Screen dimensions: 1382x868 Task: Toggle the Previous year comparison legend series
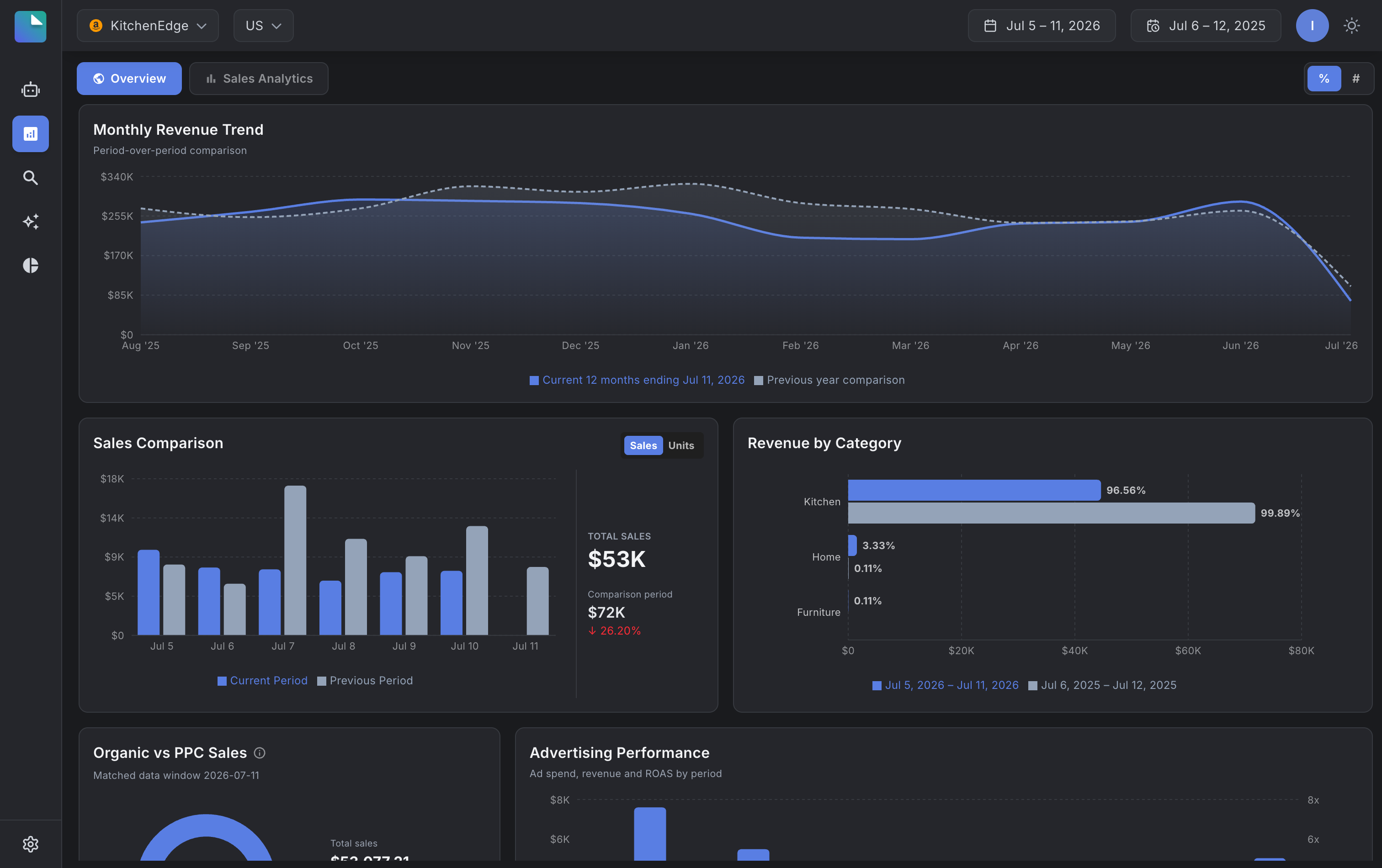[829, 381]
